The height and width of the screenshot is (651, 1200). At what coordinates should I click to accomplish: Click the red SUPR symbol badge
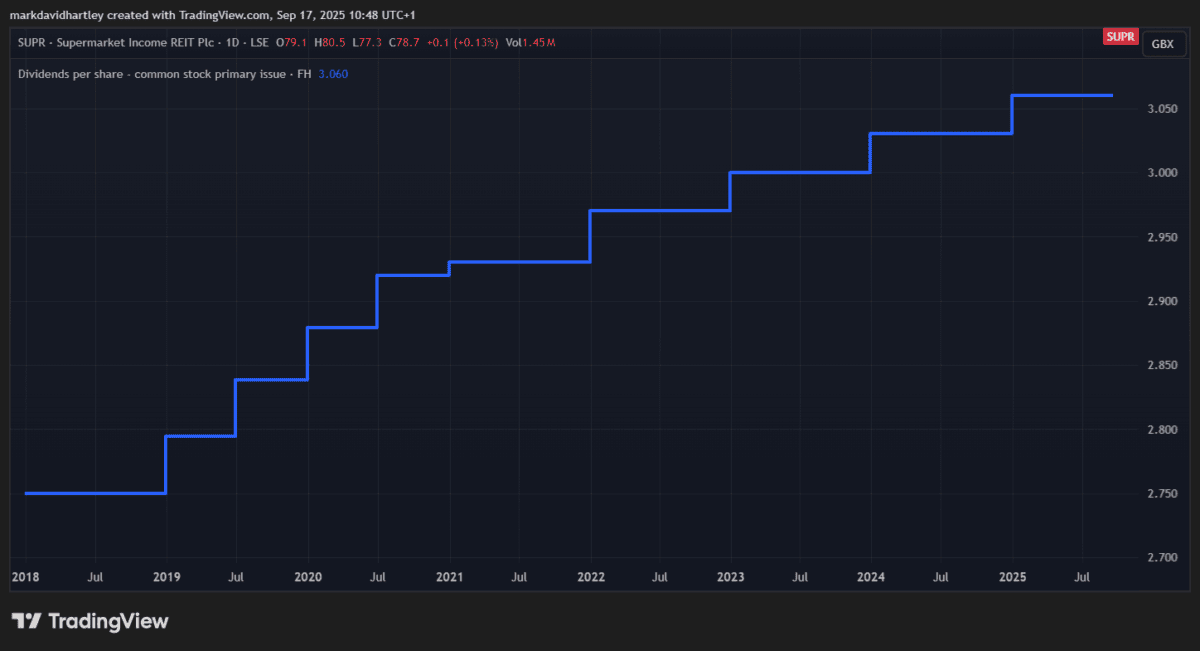tap(1120, 37)
